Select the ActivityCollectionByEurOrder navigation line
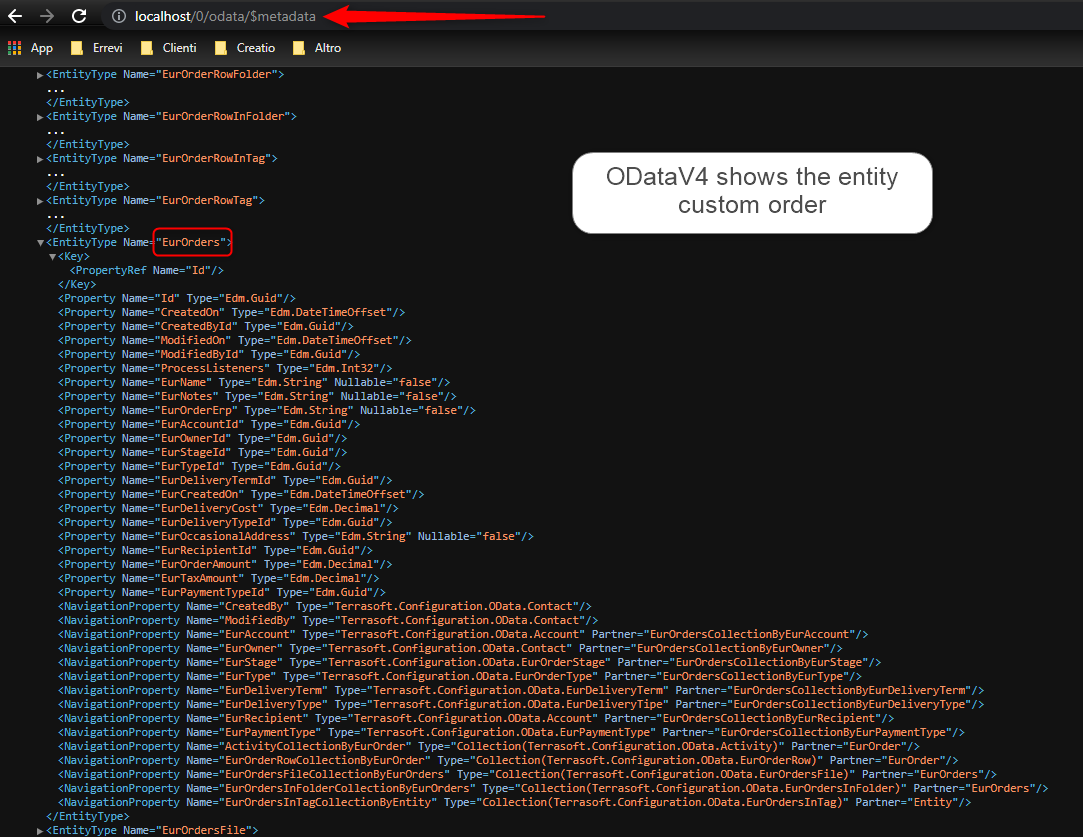1083x837 pixels. [x=489, y=746]
